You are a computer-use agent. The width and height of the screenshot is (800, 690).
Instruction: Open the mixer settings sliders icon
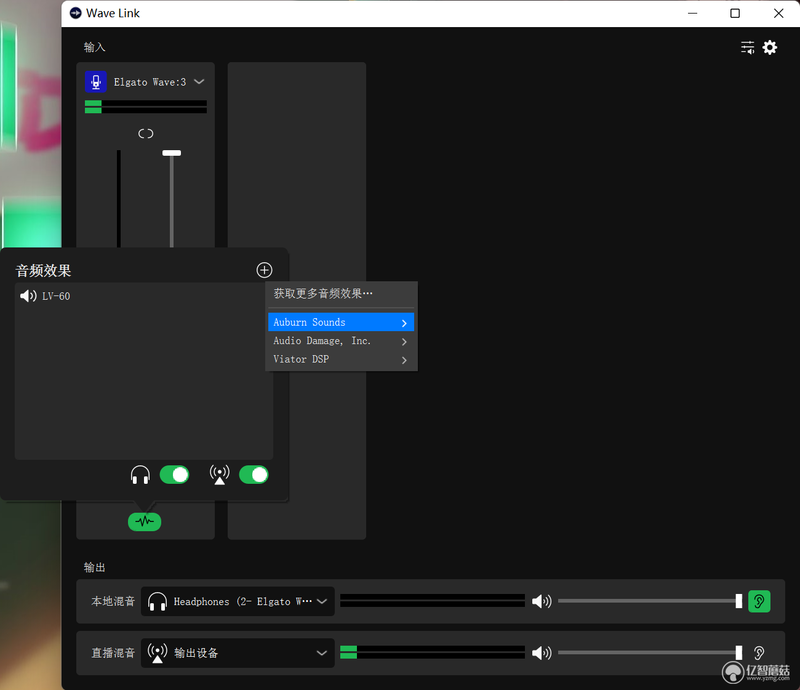[747, 47]
